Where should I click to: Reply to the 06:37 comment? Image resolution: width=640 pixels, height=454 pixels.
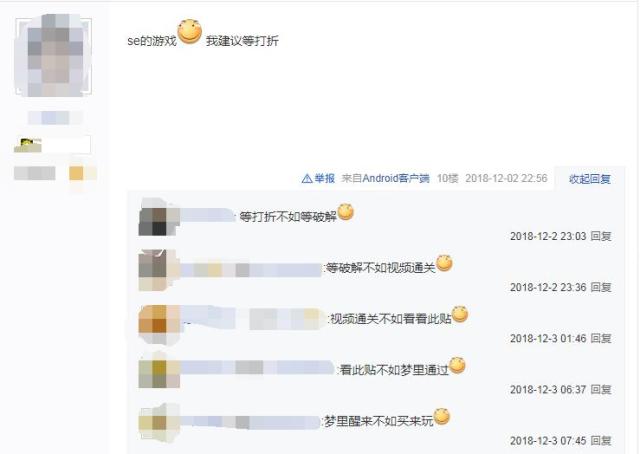click(x=601, y=389)
